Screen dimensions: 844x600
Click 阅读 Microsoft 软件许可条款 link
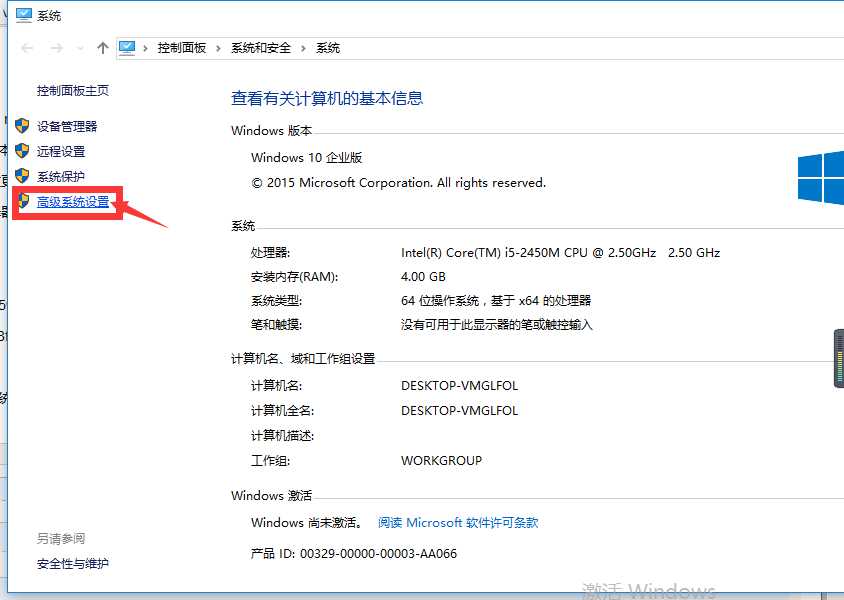tap(458, 523)
